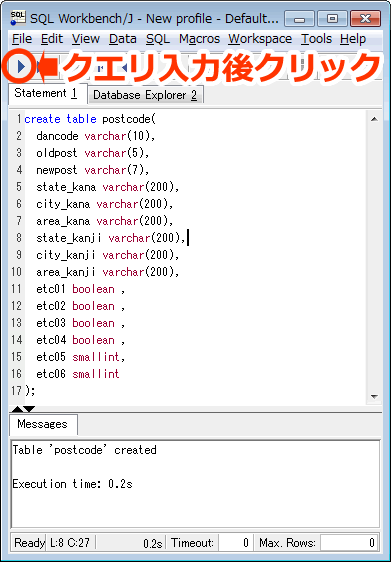This screenshot has height=562, width=391.
Task: Collapse messages using split pane down arrow
Action: pyautogui.click(x=29, y=409)
